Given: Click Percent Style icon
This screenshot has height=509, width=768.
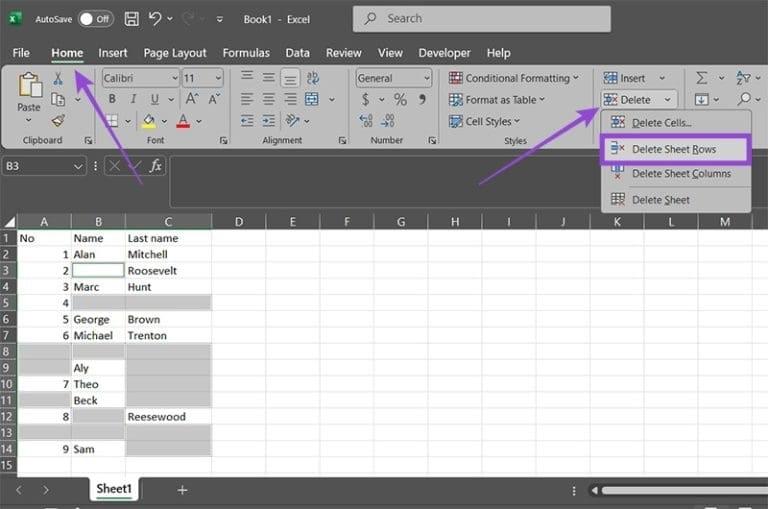Looking at the screenshot, I should pyautogui.click(x=400, y=99).
